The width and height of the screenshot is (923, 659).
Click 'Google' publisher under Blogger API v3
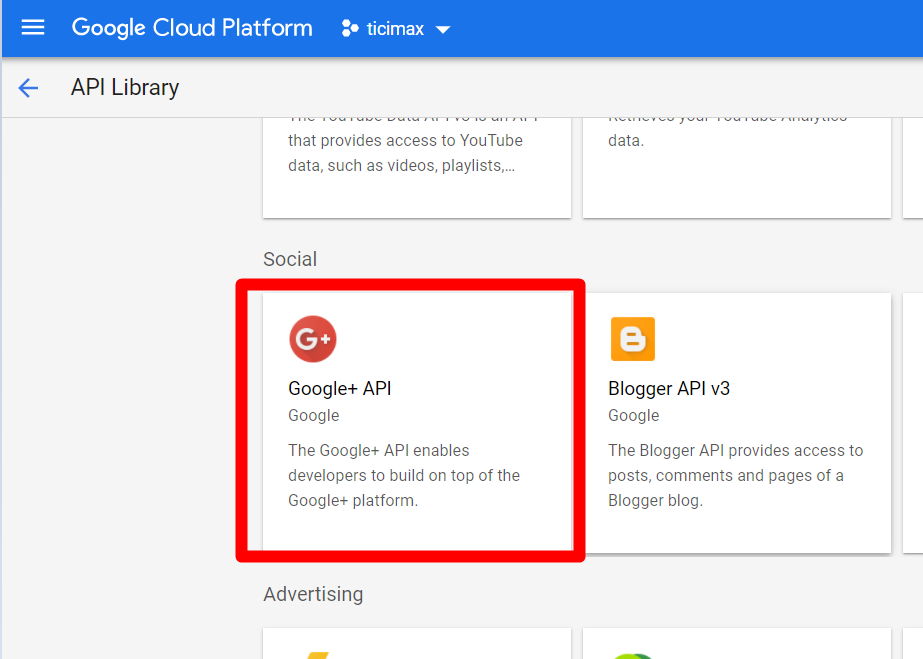pos(633,415)
